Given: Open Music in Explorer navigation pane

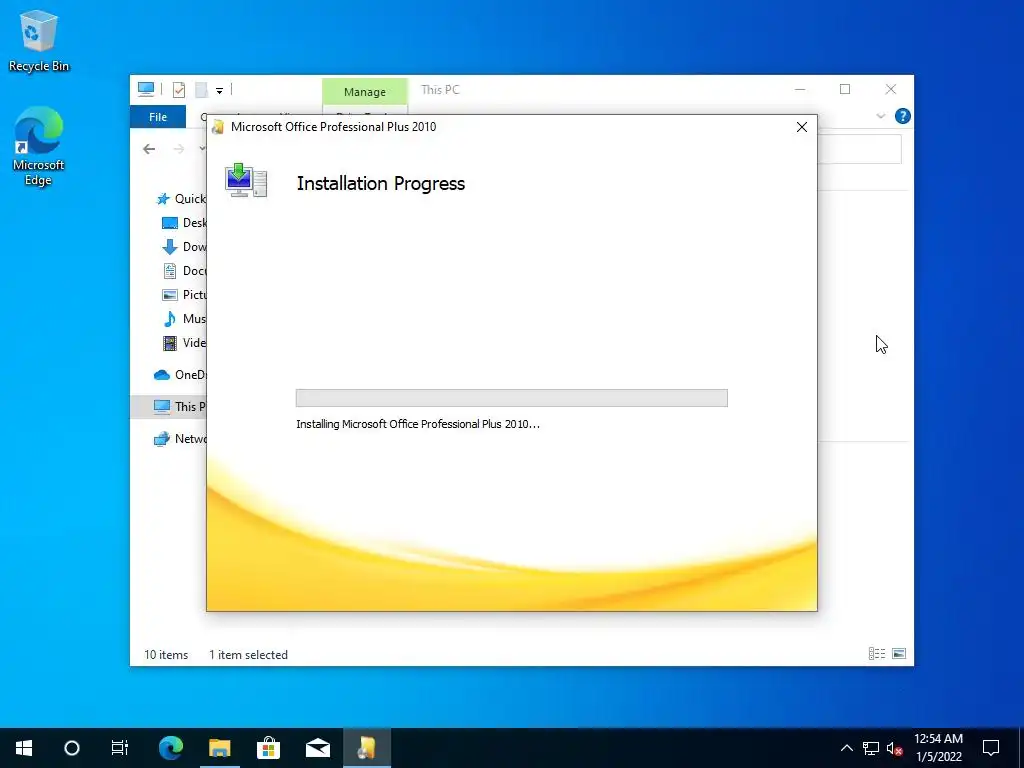Looking at the screenshot, I should pyautogui.click(x=184, y=319).
